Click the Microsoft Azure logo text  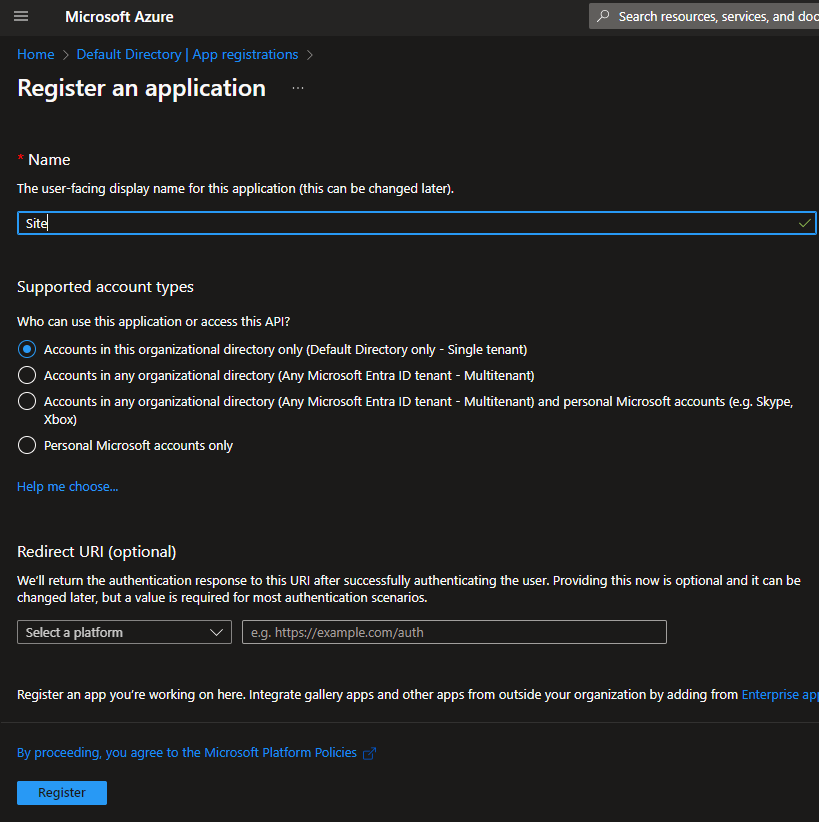point(119,17)
